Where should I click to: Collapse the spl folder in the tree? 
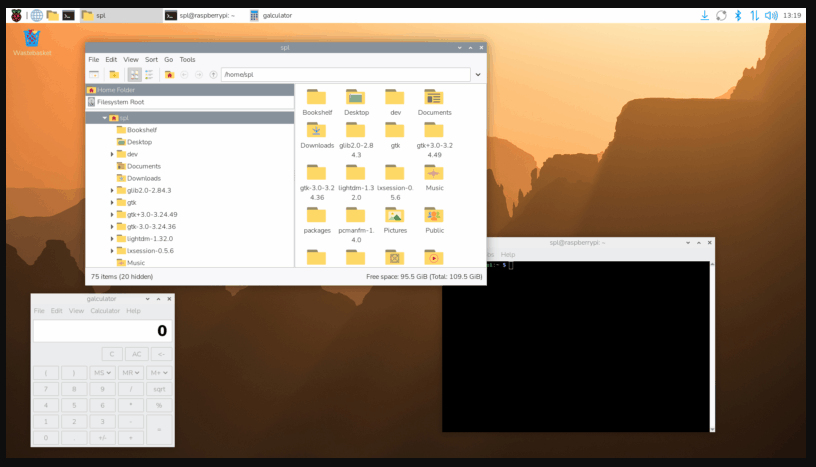(104, 118)
